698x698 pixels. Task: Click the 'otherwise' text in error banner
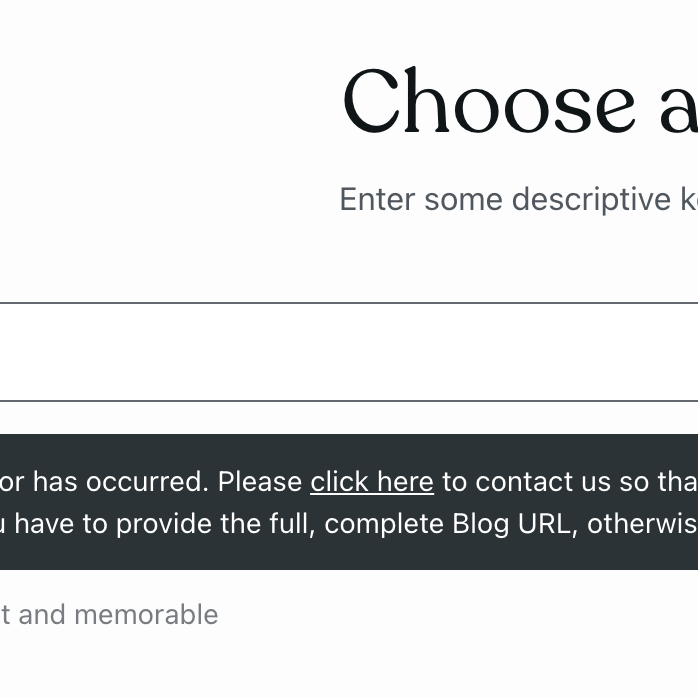click(x=642, y=524)
